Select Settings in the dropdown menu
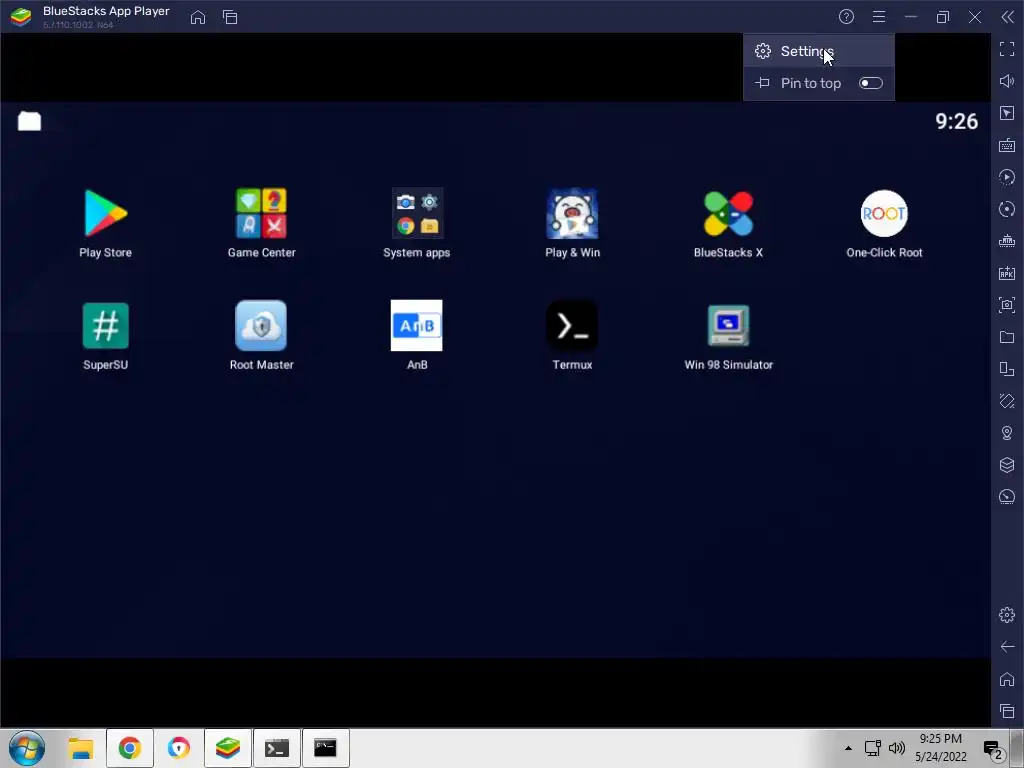The width and height of the screenshot is (1024, 768). point(818,51)
